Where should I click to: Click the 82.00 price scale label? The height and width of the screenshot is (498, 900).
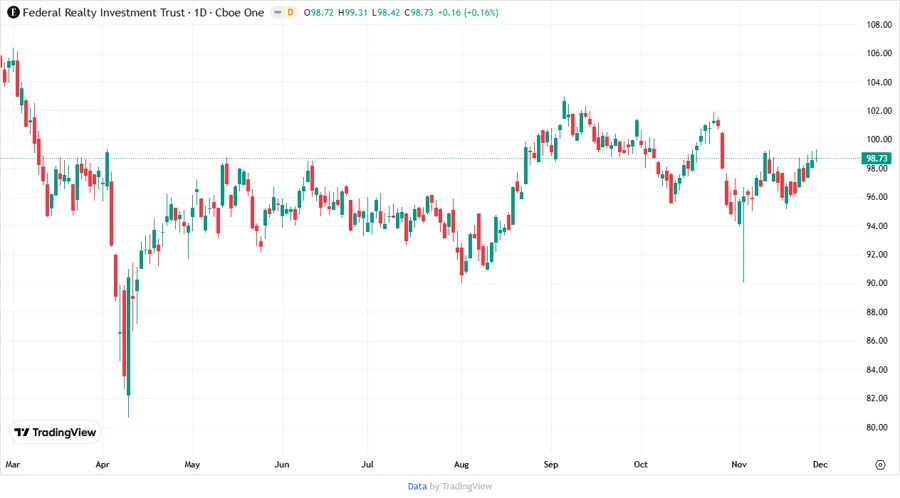879,398
